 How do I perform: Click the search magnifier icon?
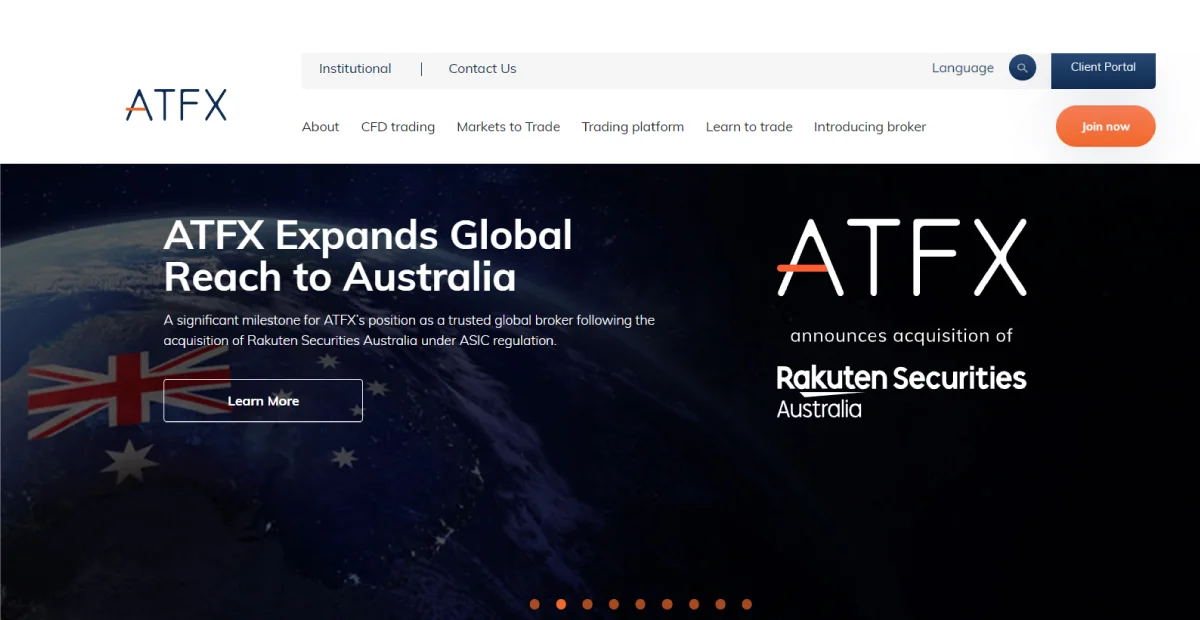point(1022,68)
